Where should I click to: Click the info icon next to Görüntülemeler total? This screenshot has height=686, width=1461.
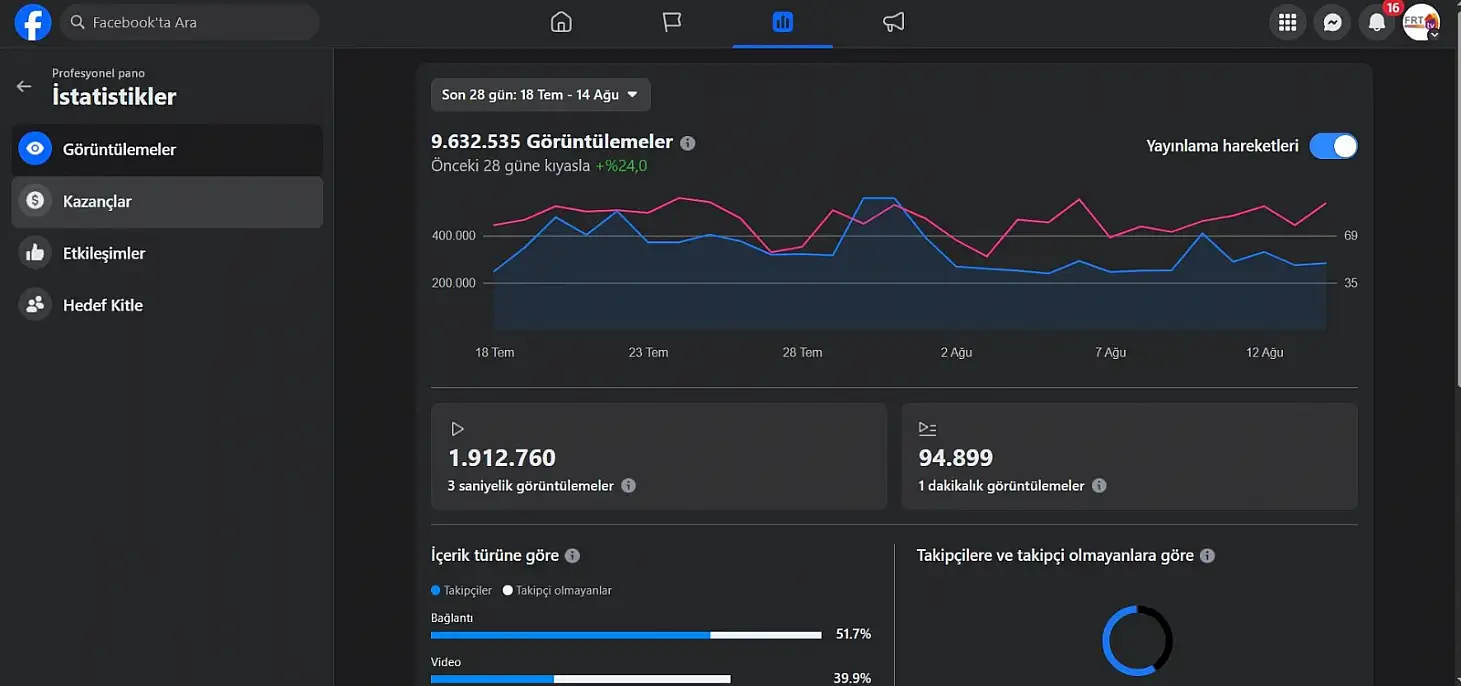pos(687,143)
